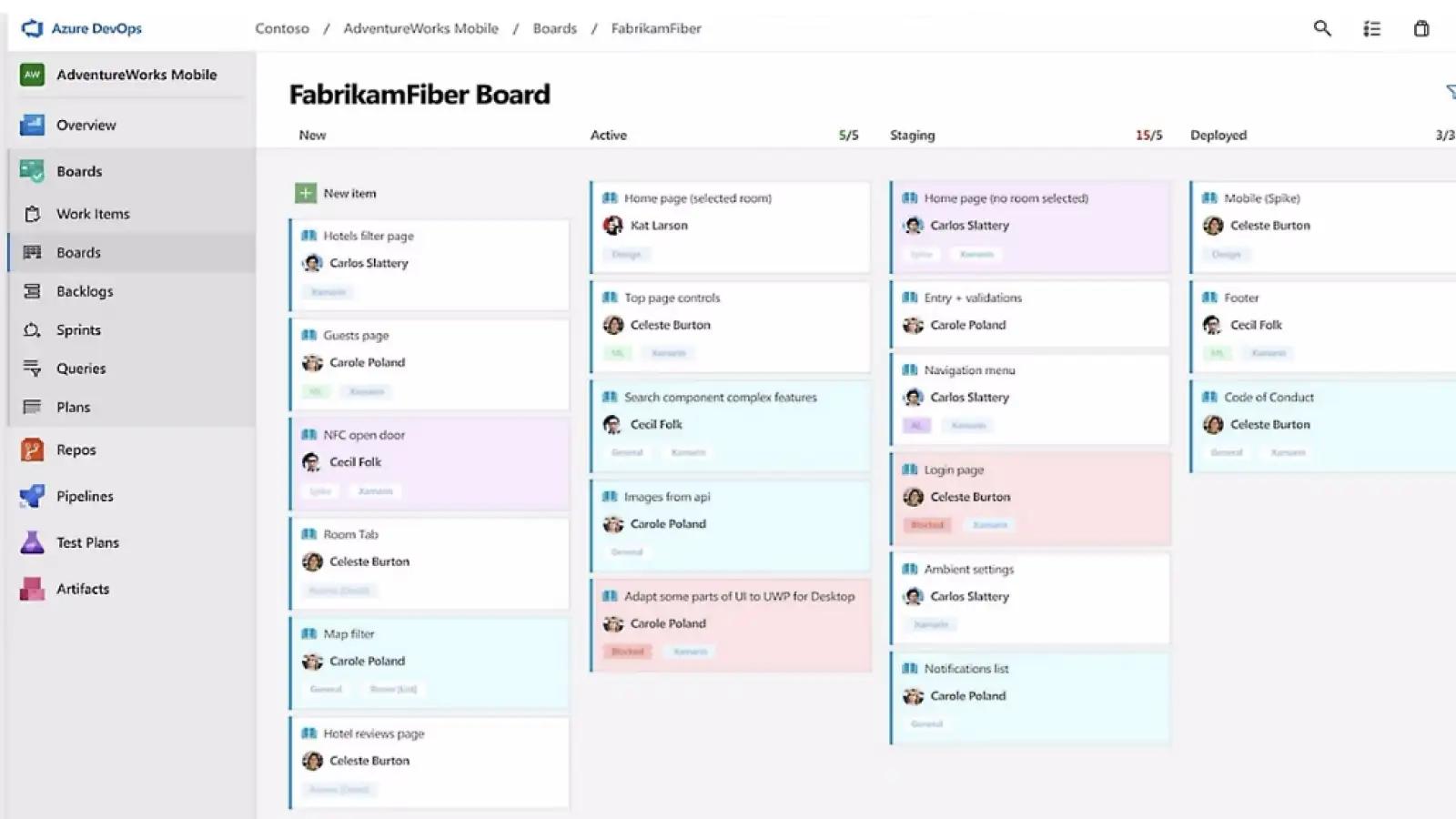Click Map filter card title
This screenshot has width=1456, height=819.
[349, 634]
